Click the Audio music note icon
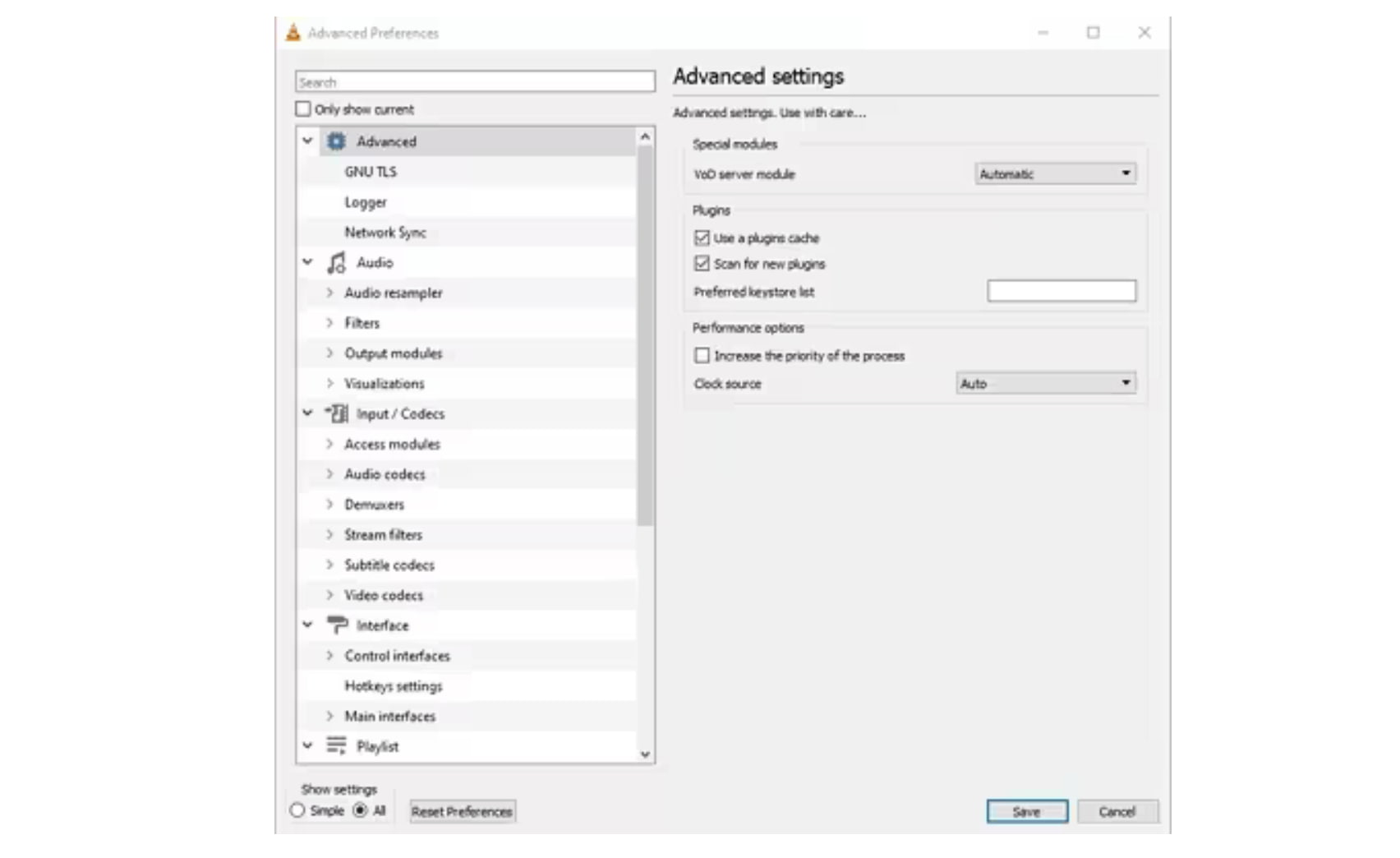 pyautogui.click(x=336, y=263)
